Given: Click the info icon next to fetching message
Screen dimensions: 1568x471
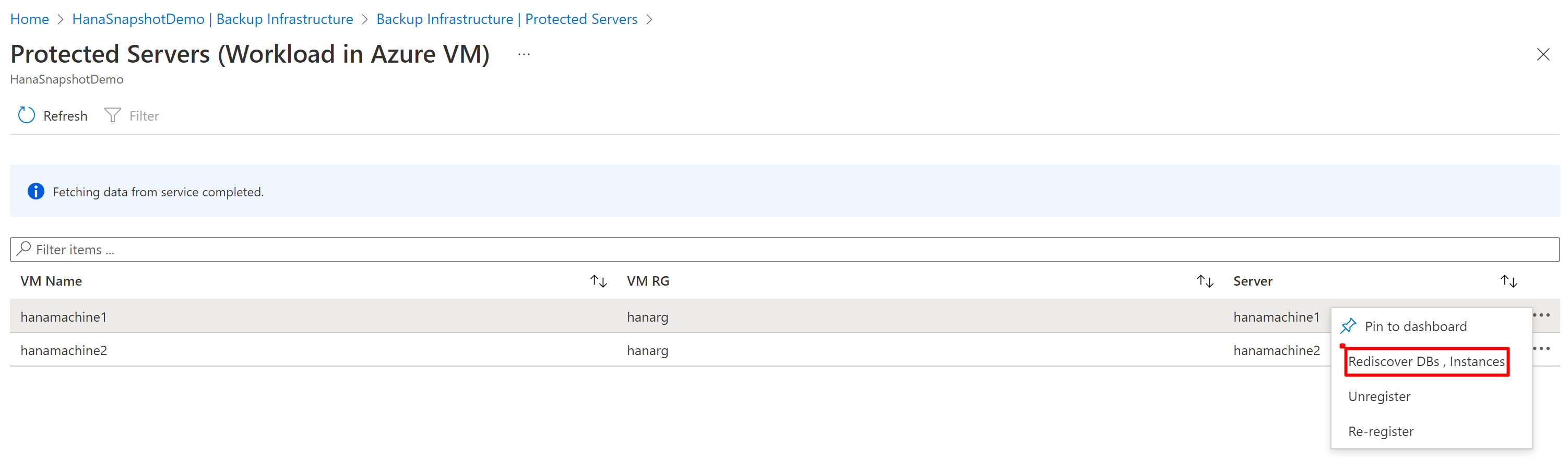Looking at the screenshot, I should coord(35,191).
